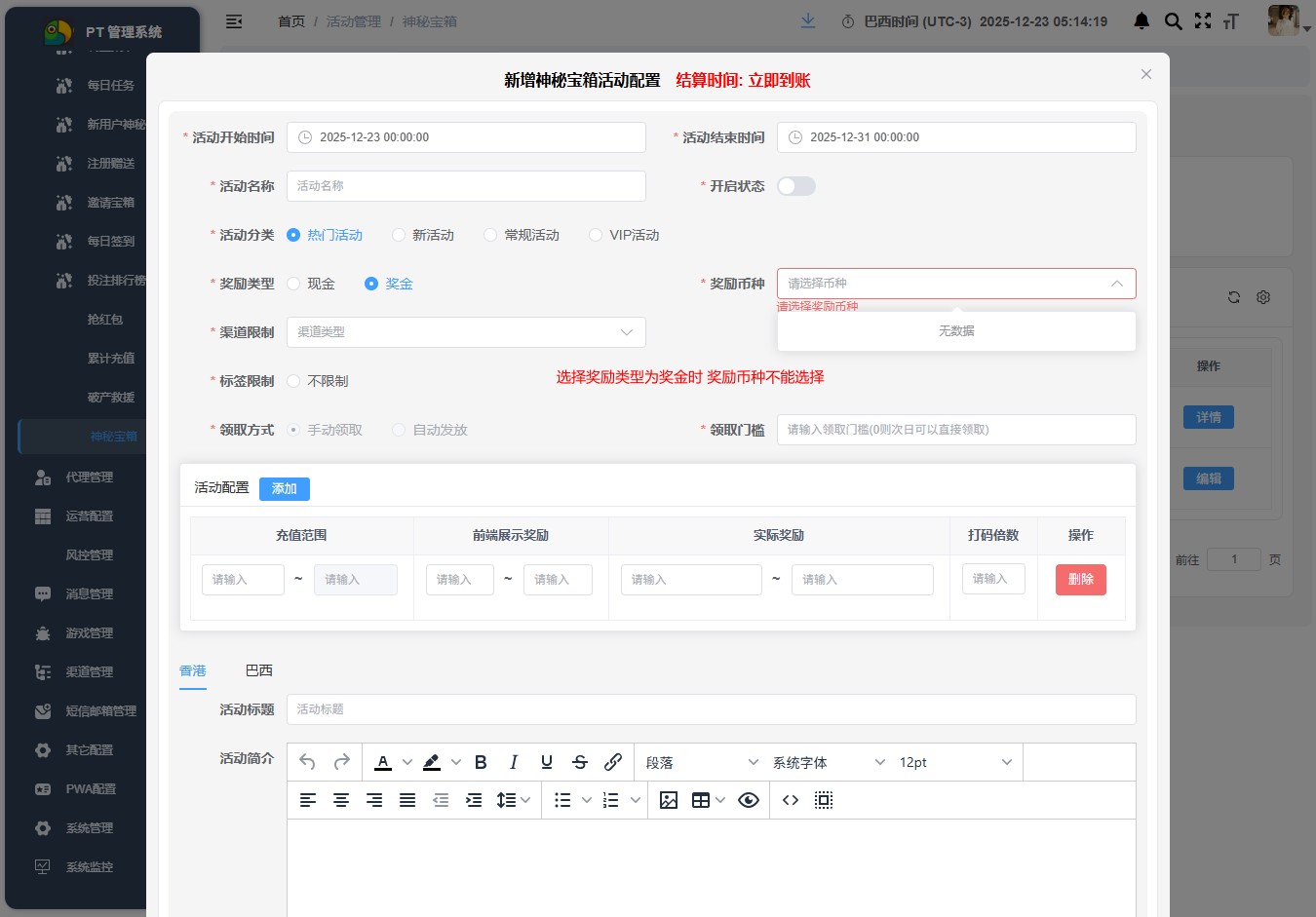Open the 渠道限制 channel type dropdown
Screen dimensions: 1316x917
[x=466, y=332]
